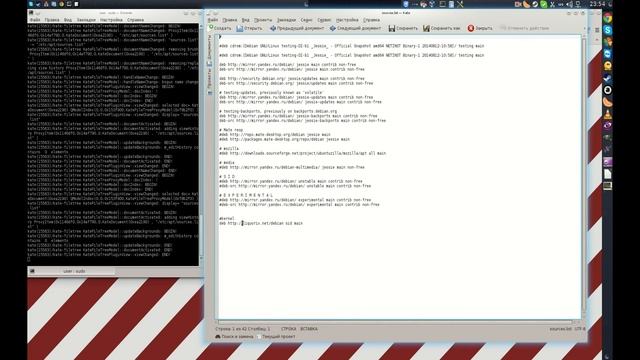Launch TeamViewer from the dock
The image size is (640, 360).
(x=607, y=53)
